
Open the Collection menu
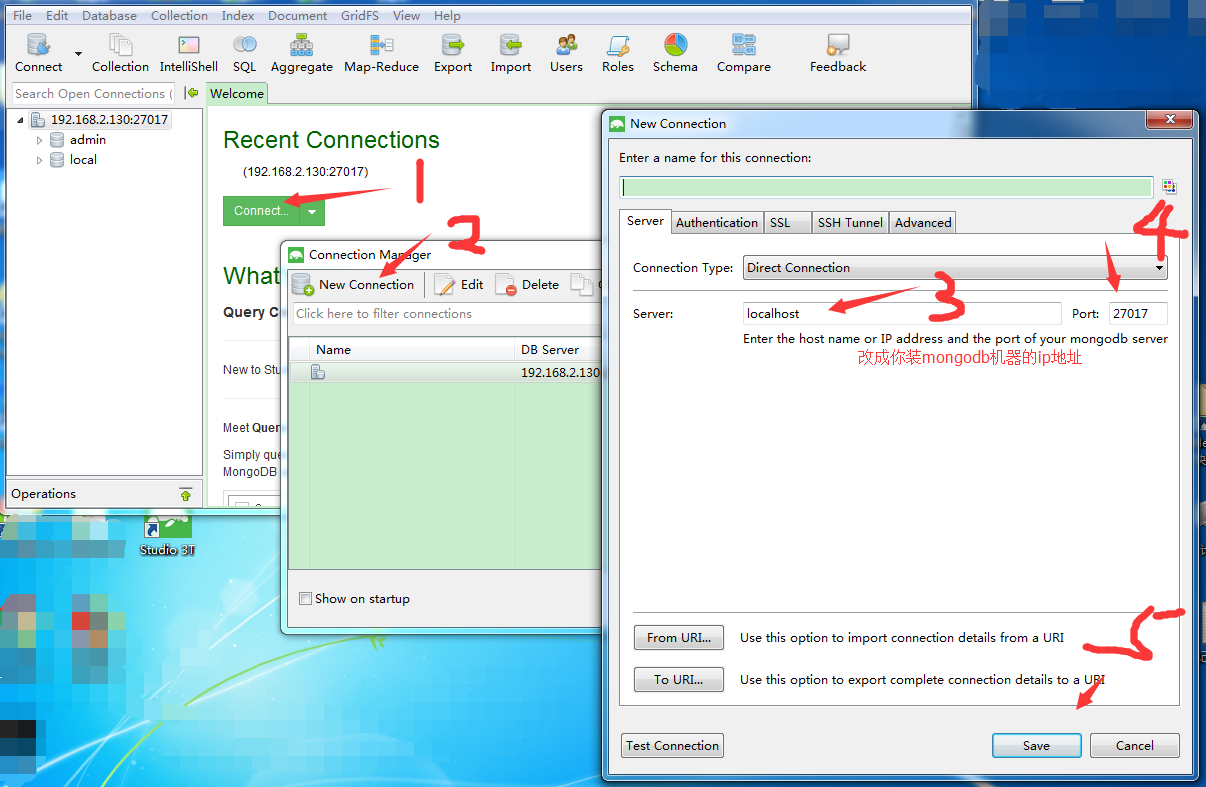179,16
